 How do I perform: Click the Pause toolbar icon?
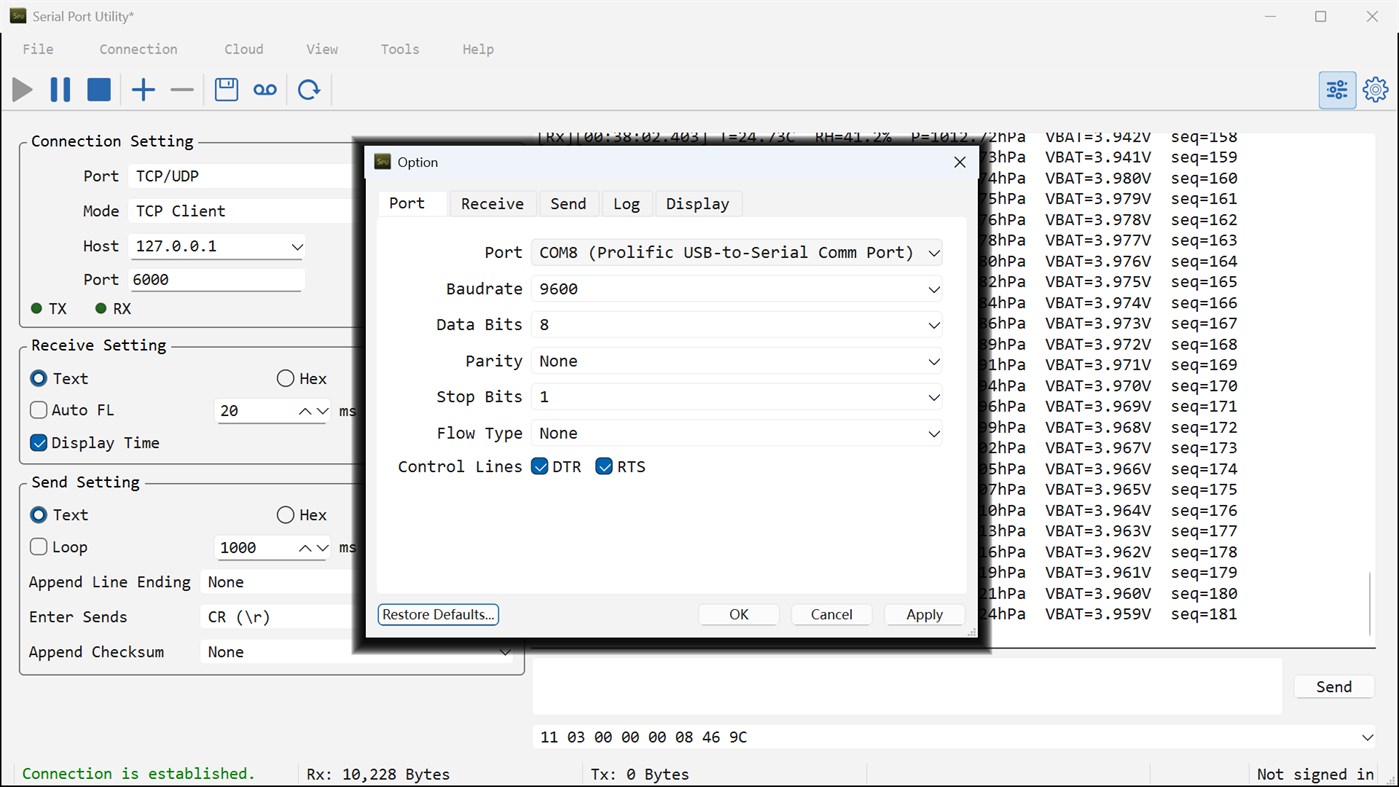tap(60, 90)
